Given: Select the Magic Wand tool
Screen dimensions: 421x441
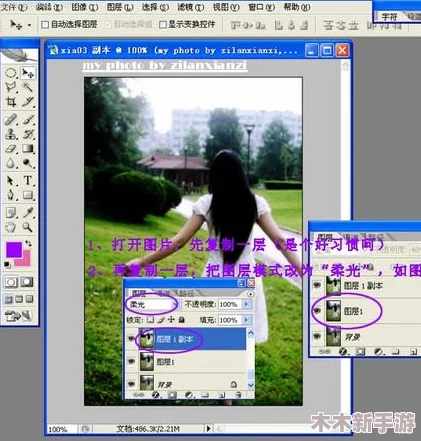Looking at the screenshot, I should pyautogui.click(x=27, y=87).
